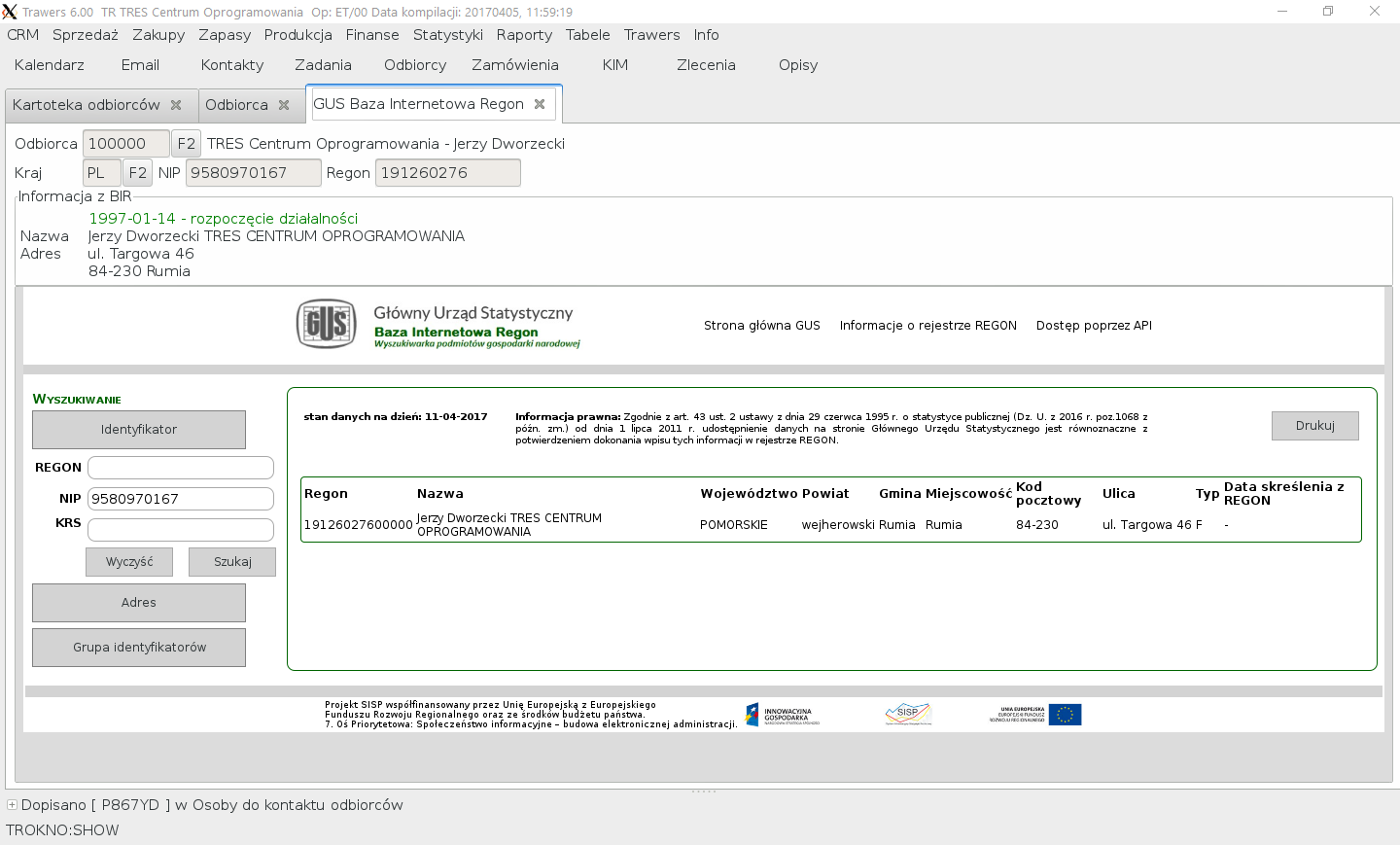The width and height of the screenshot is (1400, 845).
Task: Open the Info menu
Action: click(707, 35)
